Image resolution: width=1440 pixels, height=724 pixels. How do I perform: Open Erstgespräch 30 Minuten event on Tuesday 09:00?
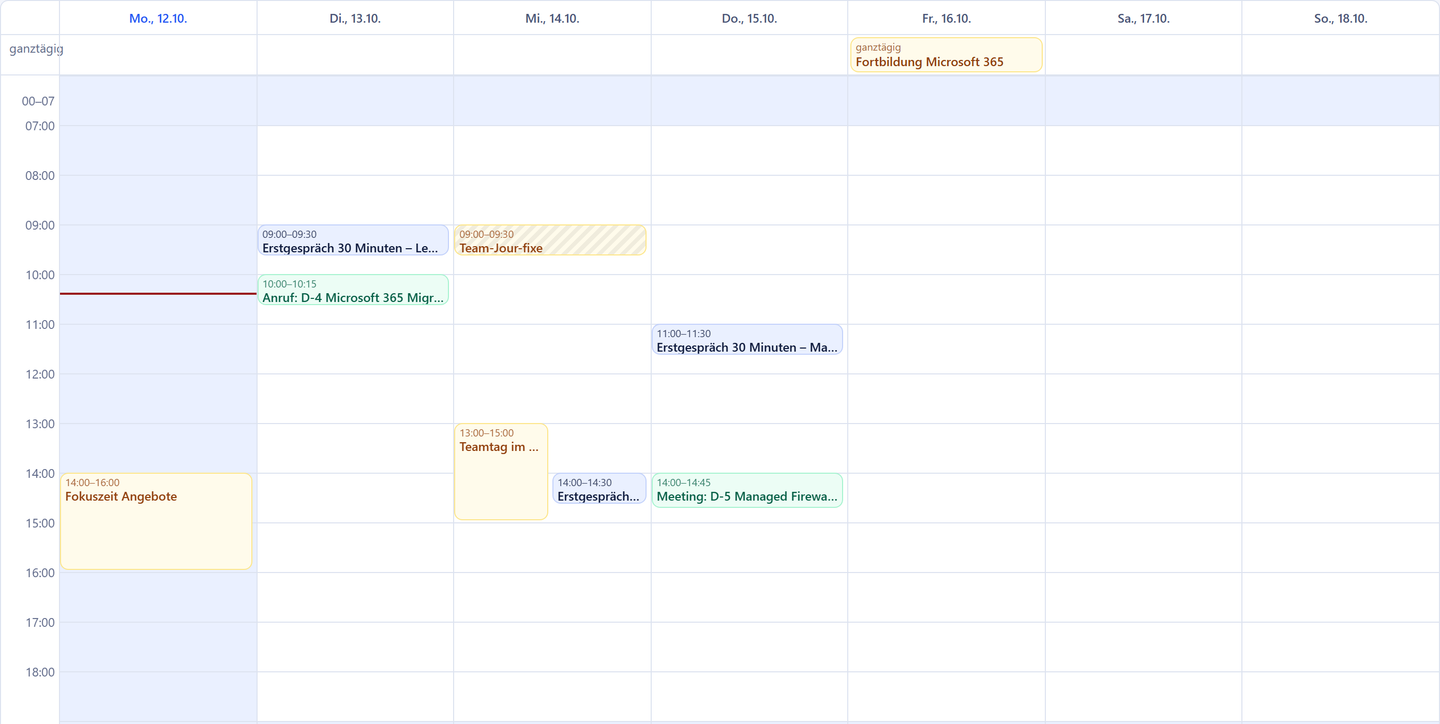pyautogui.click(x=353, y=240)
